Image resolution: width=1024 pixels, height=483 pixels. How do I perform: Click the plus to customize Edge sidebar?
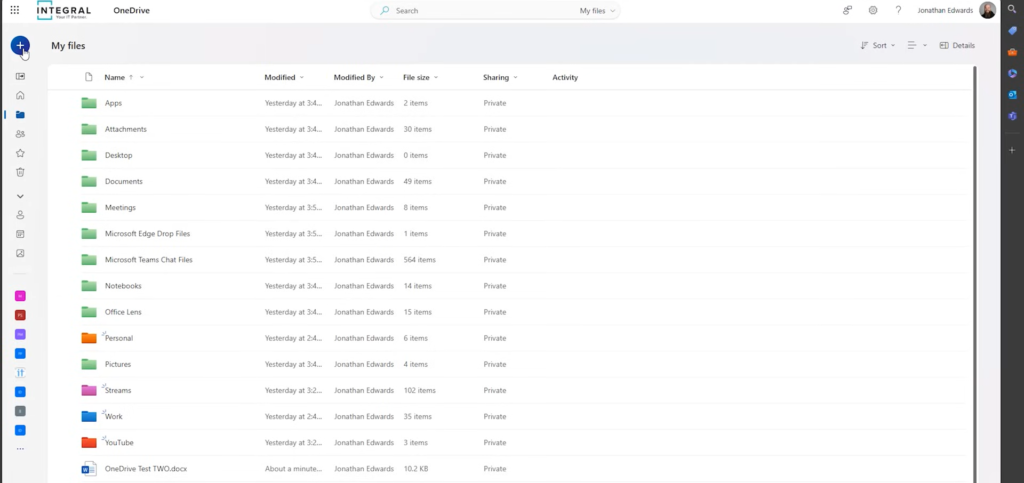point(1012,150)
